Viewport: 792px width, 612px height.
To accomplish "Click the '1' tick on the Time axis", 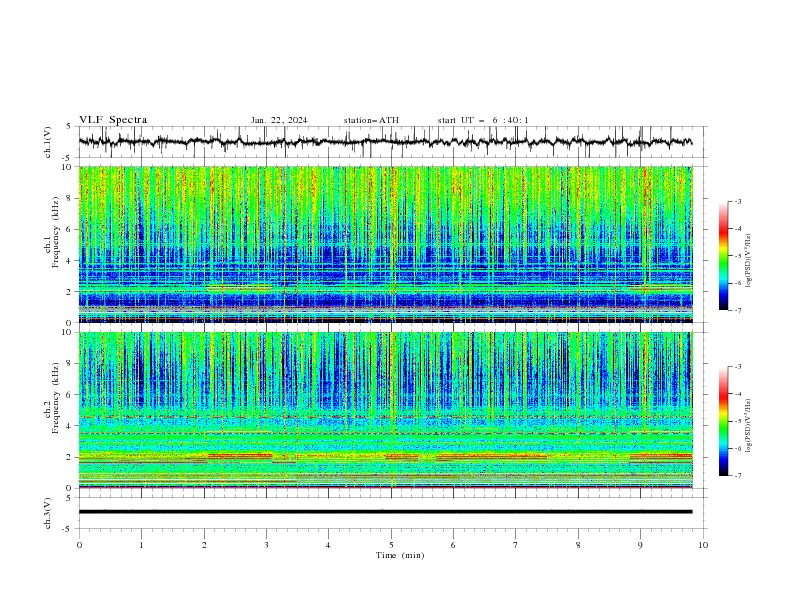I will coord(141,545).
